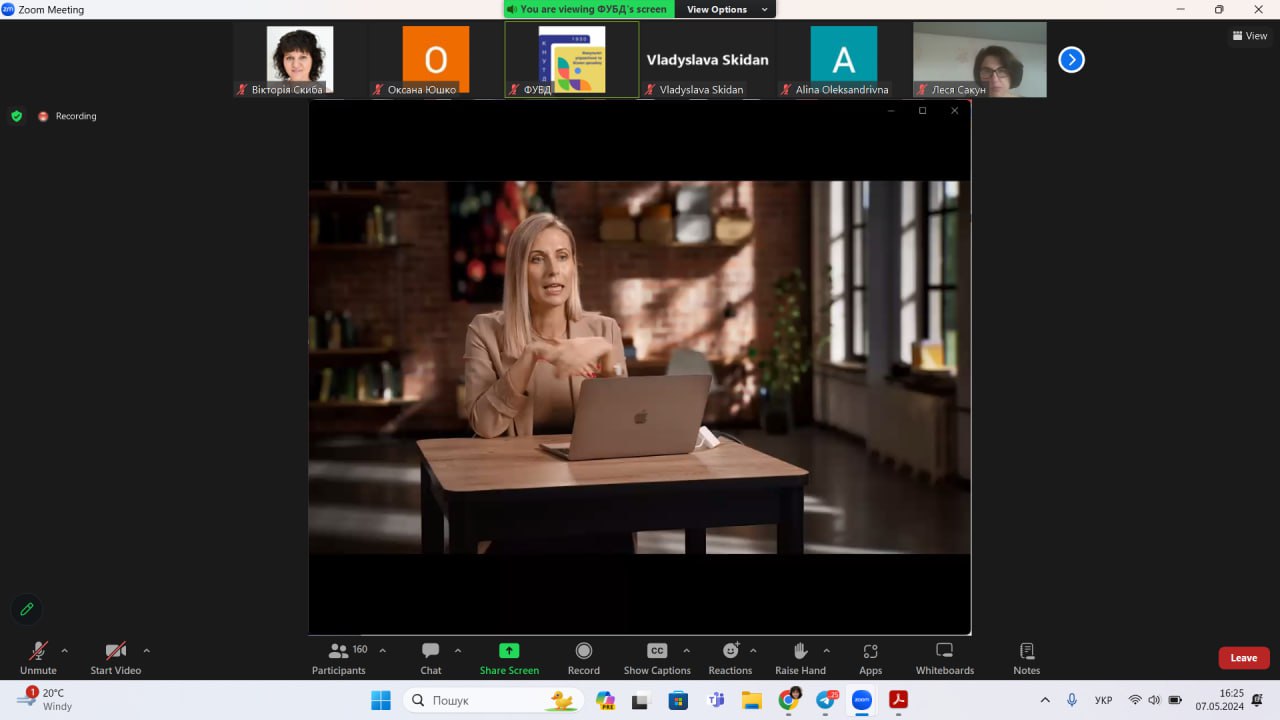Click the green Share Screen button

pos(509,659)
